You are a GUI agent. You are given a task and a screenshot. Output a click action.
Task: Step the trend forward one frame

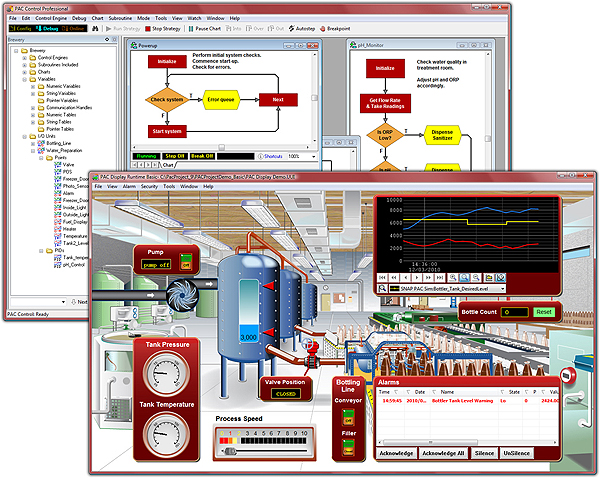click(x=417, y=277)
